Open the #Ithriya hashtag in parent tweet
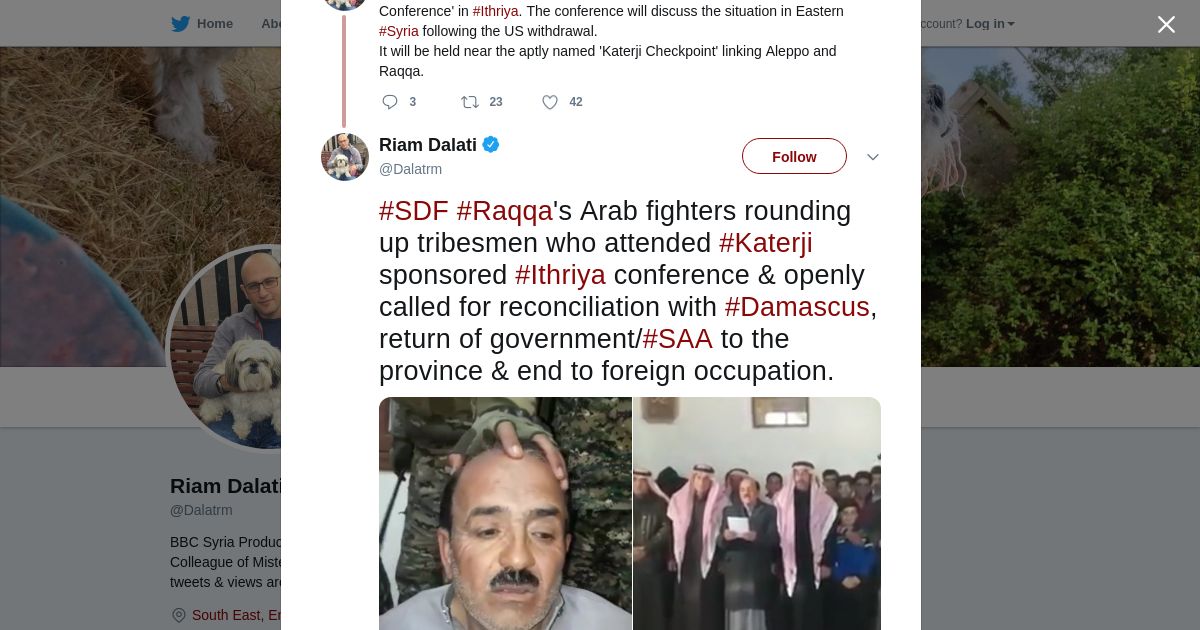Screen dimensions: 1200x630 tap(496, 11)
